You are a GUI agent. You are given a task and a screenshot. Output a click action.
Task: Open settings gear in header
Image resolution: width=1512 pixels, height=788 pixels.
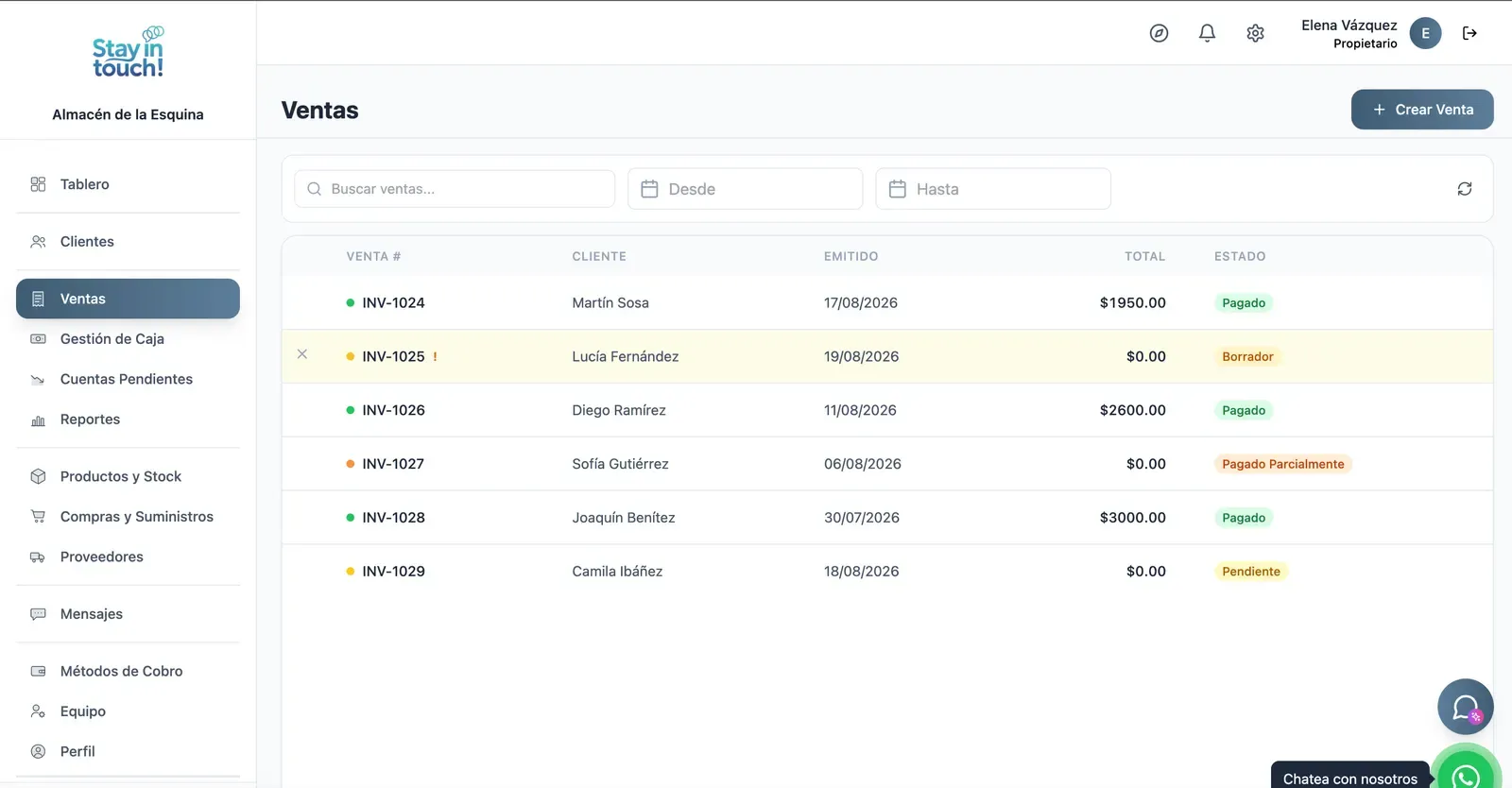(x=1255, y=33)
